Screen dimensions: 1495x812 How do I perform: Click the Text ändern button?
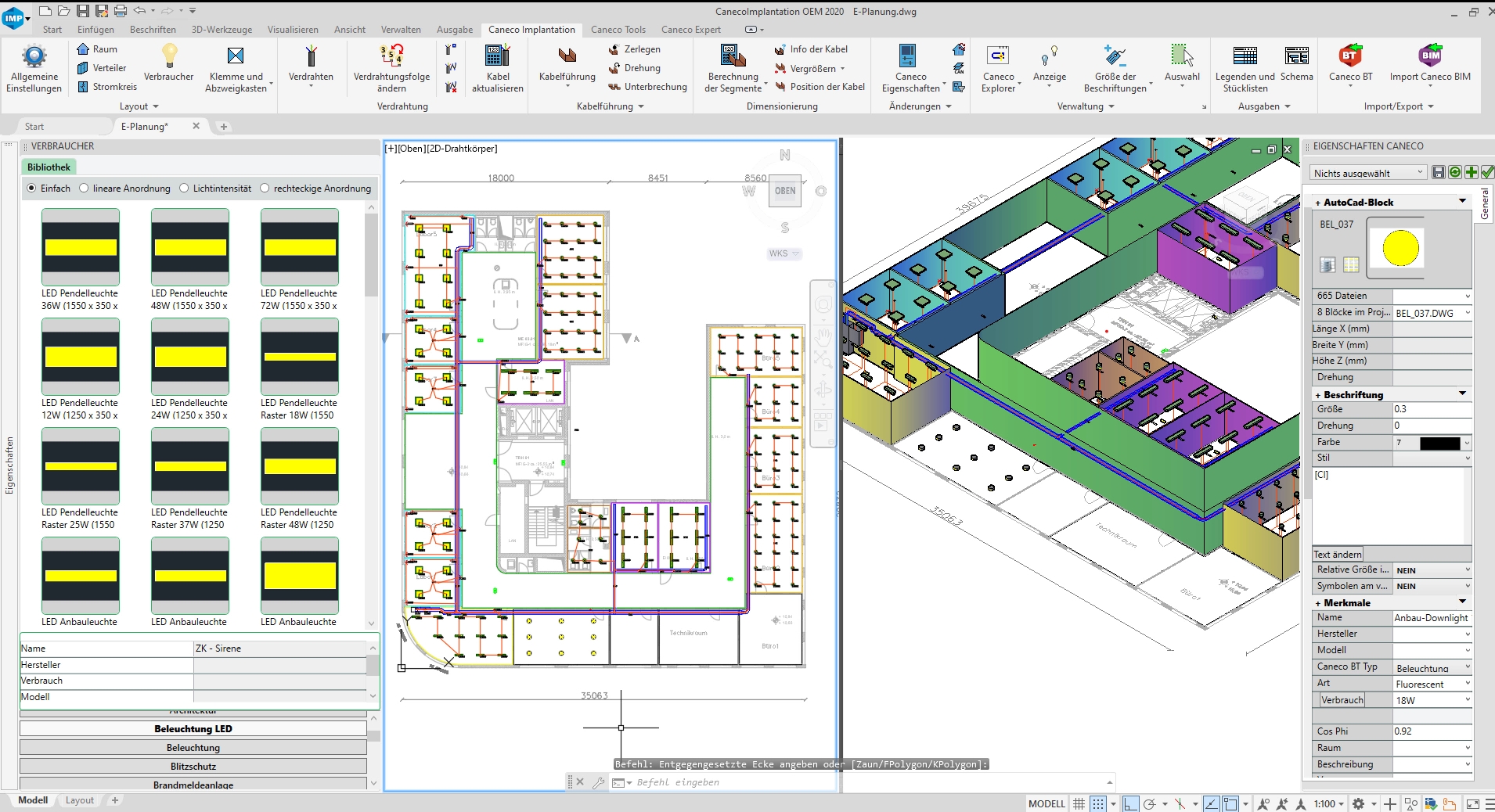(x=1338, y=555)
